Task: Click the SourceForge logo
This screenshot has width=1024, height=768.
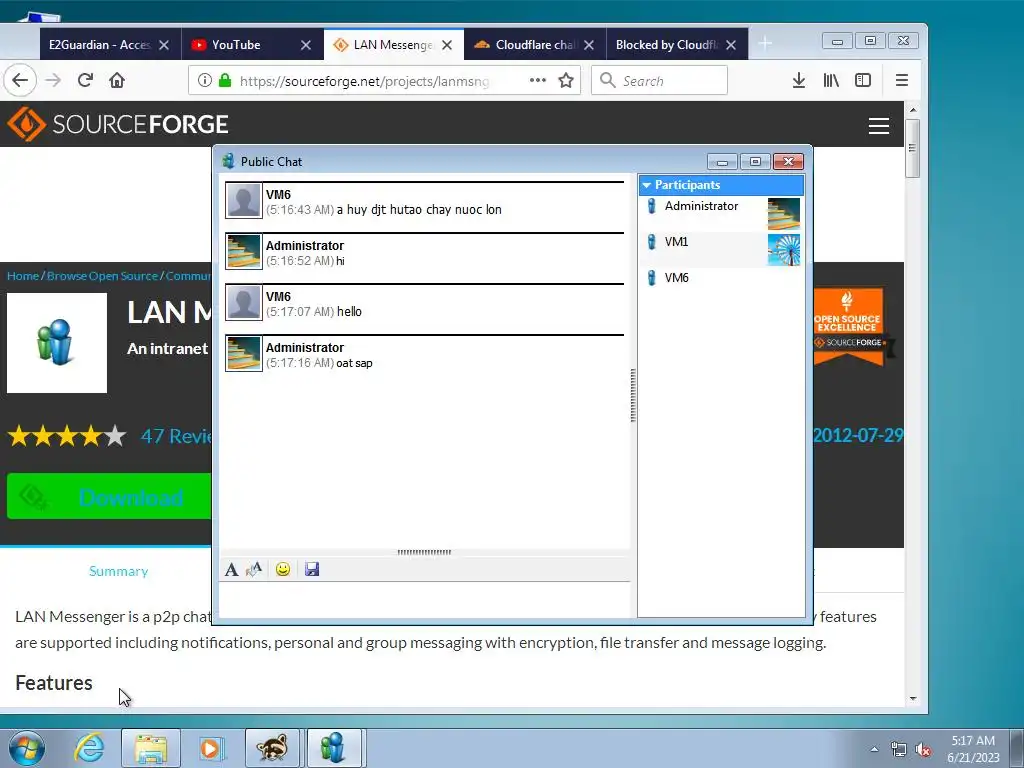Action: coord(118,124)
